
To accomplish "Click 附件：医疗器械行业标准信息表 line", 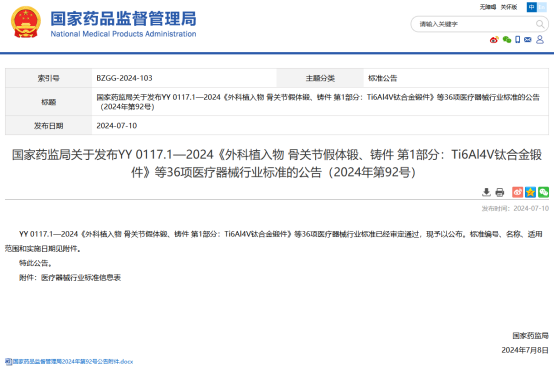I will coord(70,278).
